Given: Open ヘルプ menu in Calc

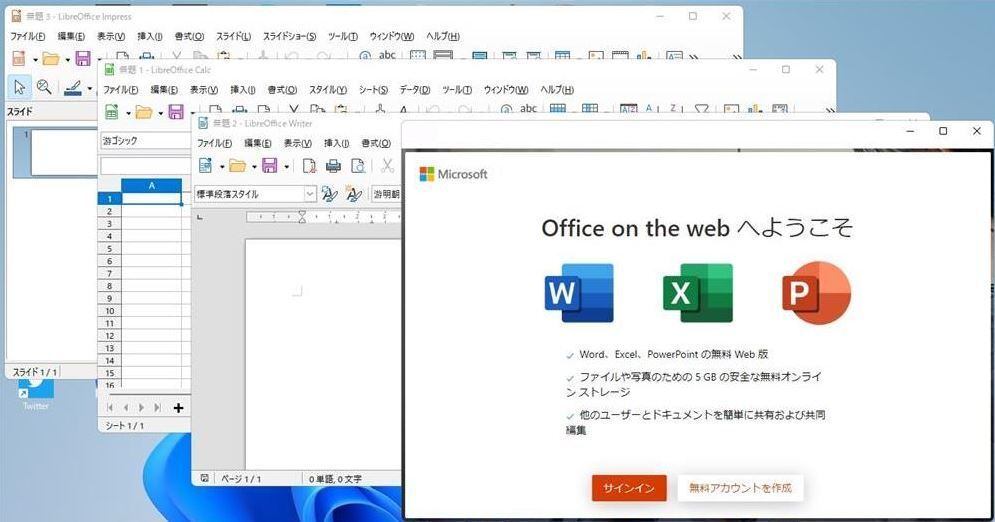Looking at the screenshot, I should pyautogui.click(x=557, y=89).
